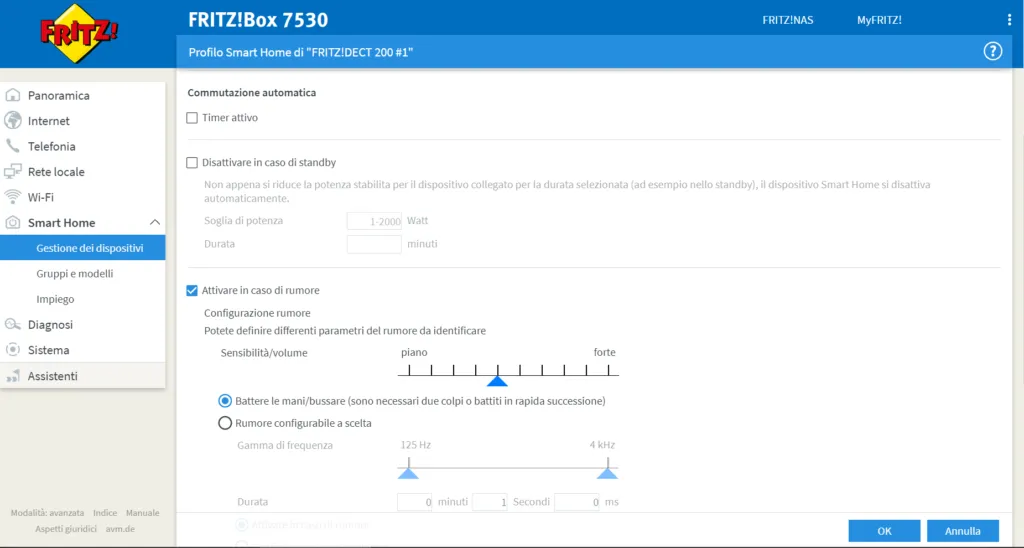Open MyFRITZ! link in header
Viewport: 1024px width, 548px height.
(x=879, y=20)
